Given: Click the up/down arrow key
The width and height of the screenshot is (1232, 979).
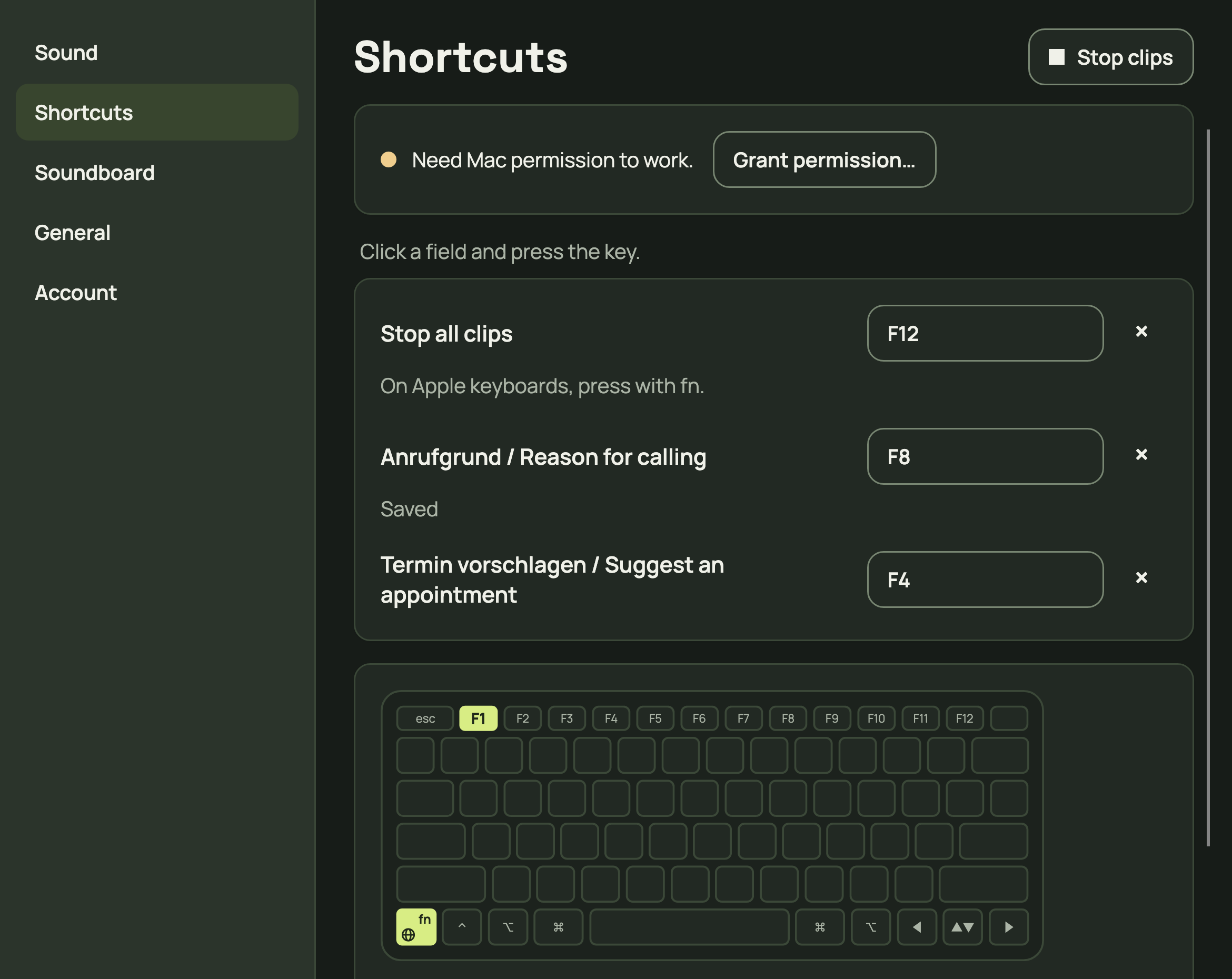Looking at the screenshot, I should tap(962, 927).
